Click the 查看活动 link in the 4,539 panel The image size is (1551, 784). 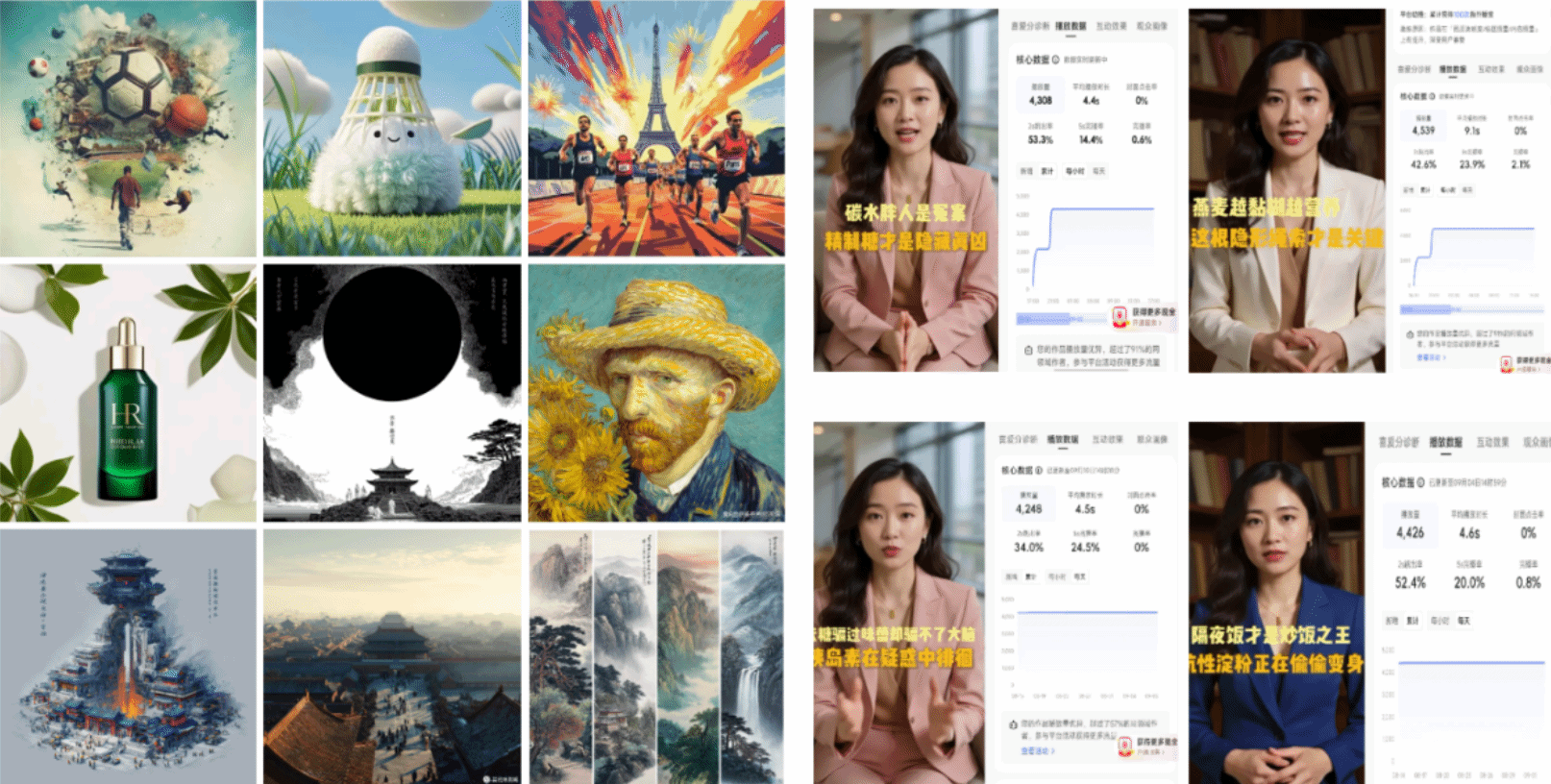[x=1431, y=357]
